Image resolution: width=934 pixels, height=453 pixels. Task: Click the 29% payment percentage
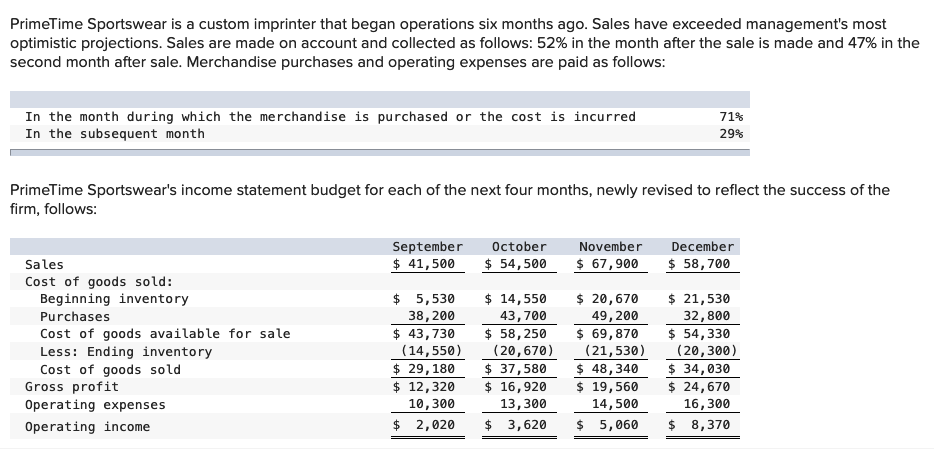731,134
